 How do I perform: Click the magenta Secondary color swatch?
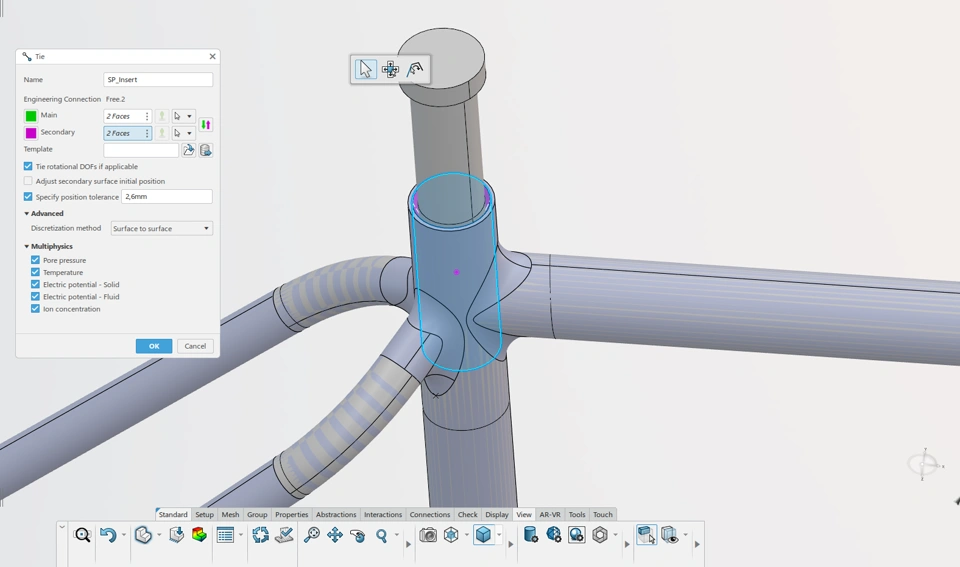(x=31, y=133)
